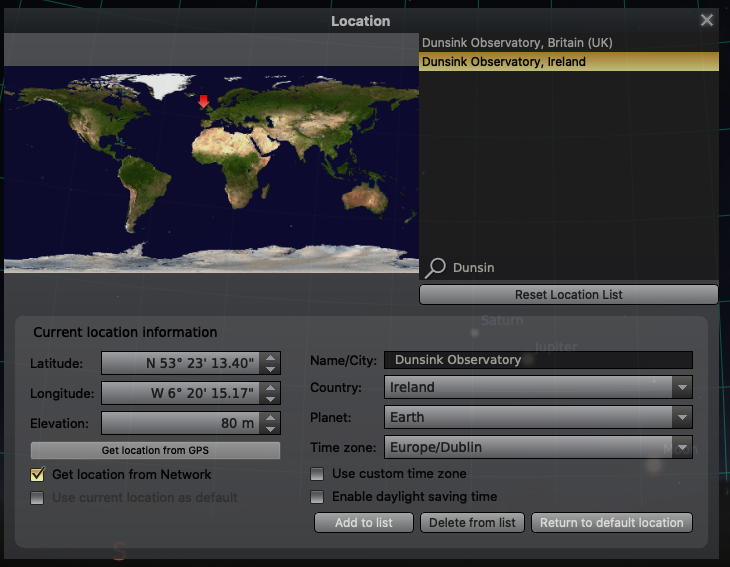The height and width of the screenshot is (567, 730).
Task: Open the Planet dropdown showing Earth
Action: (x=538, y=417)
